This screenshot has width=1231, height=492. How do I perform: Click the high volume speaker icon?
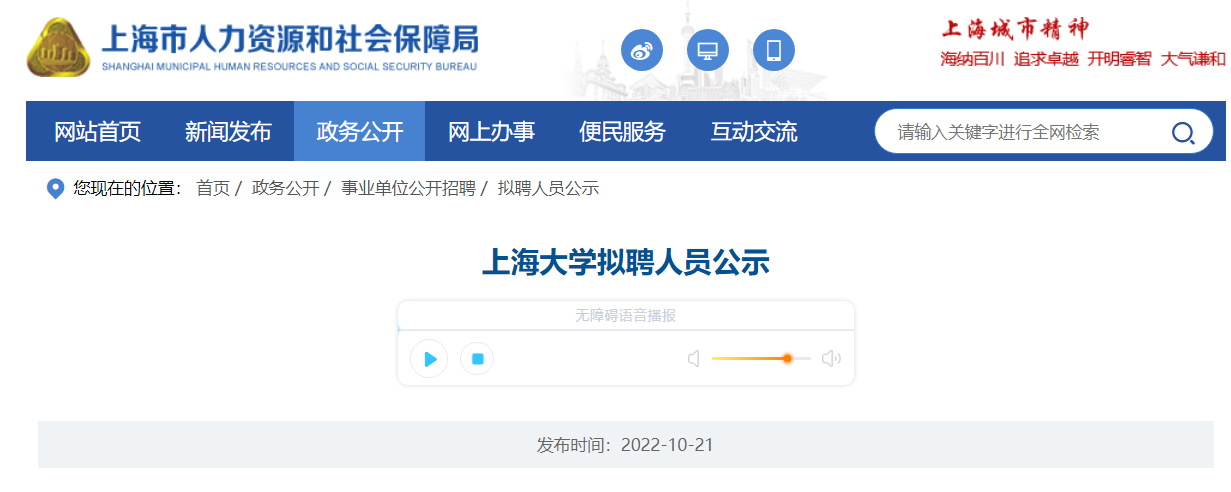click(x=831, y=358)
